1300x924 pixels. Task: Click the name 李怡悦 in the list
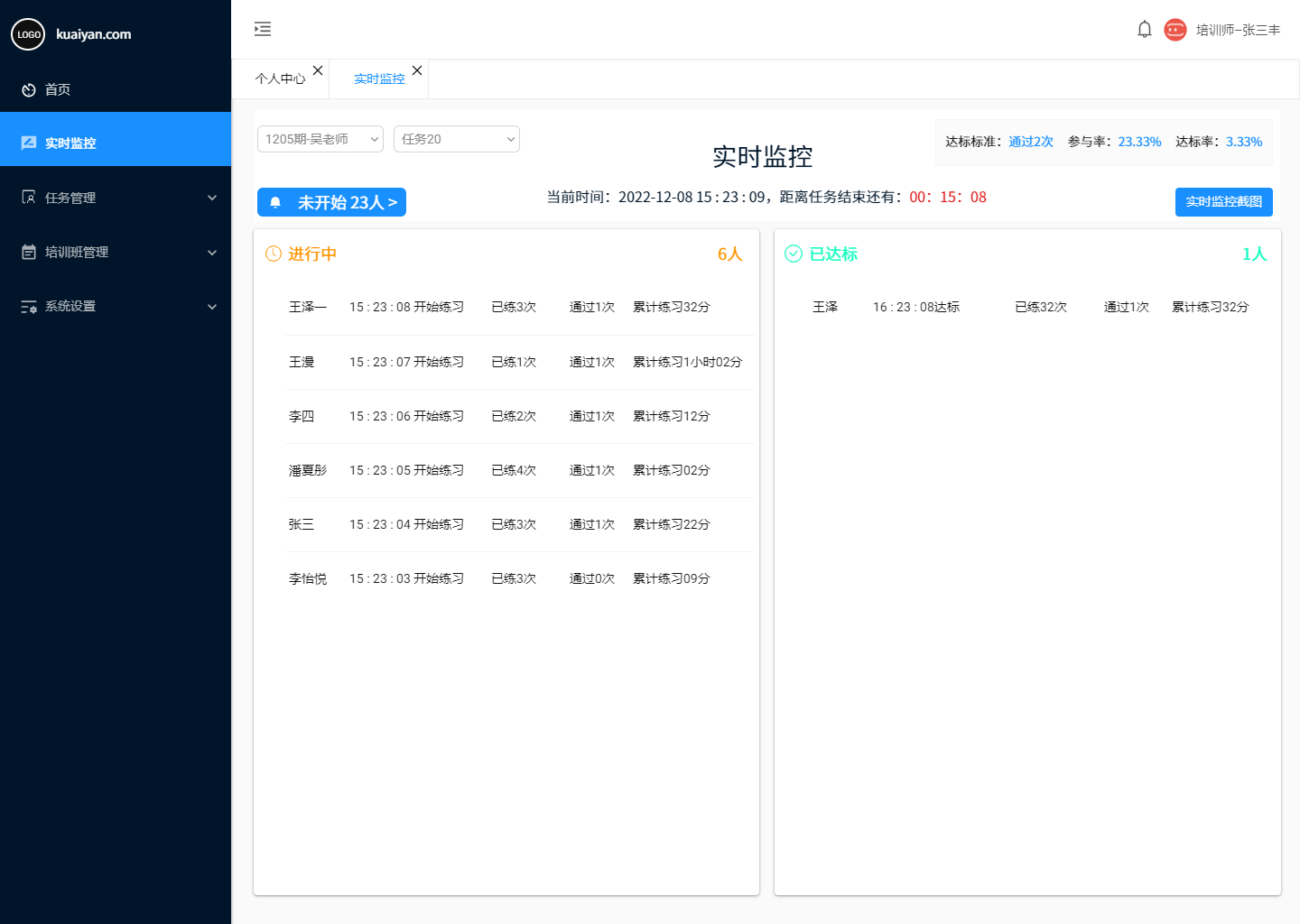(x=308, y=578)
